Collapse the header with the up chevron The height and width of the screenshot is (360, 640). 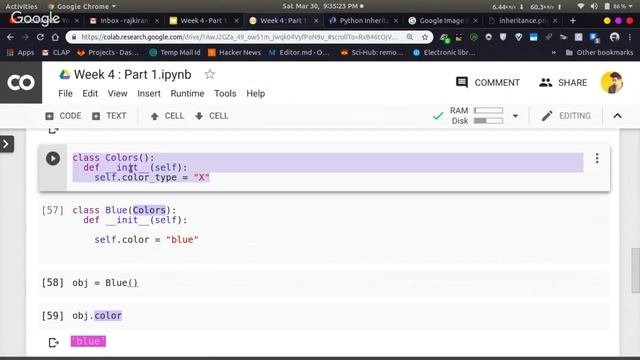tap(618, 116)
